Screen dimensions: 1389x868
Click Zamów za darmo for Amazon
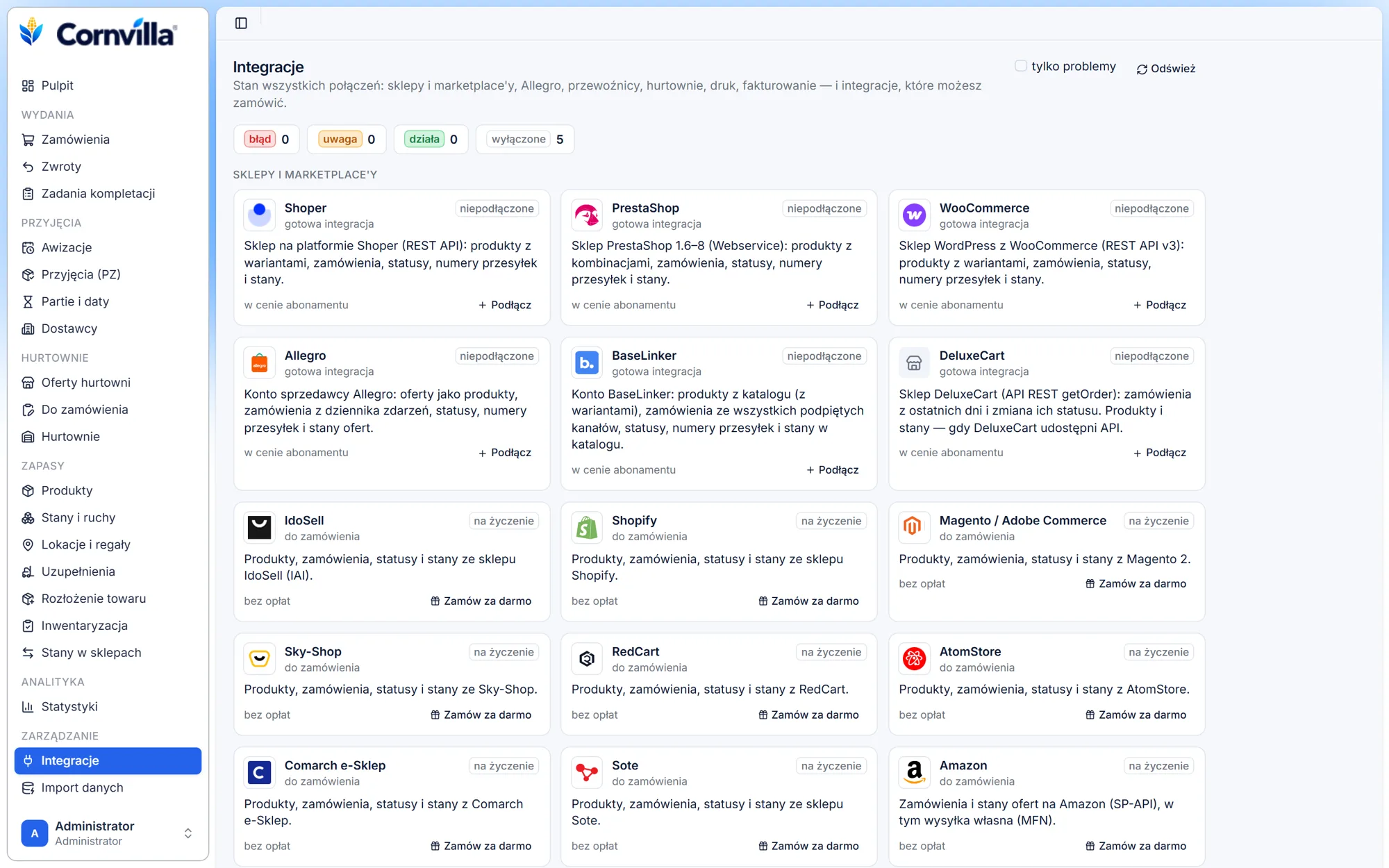click(x=1136, y=846)
